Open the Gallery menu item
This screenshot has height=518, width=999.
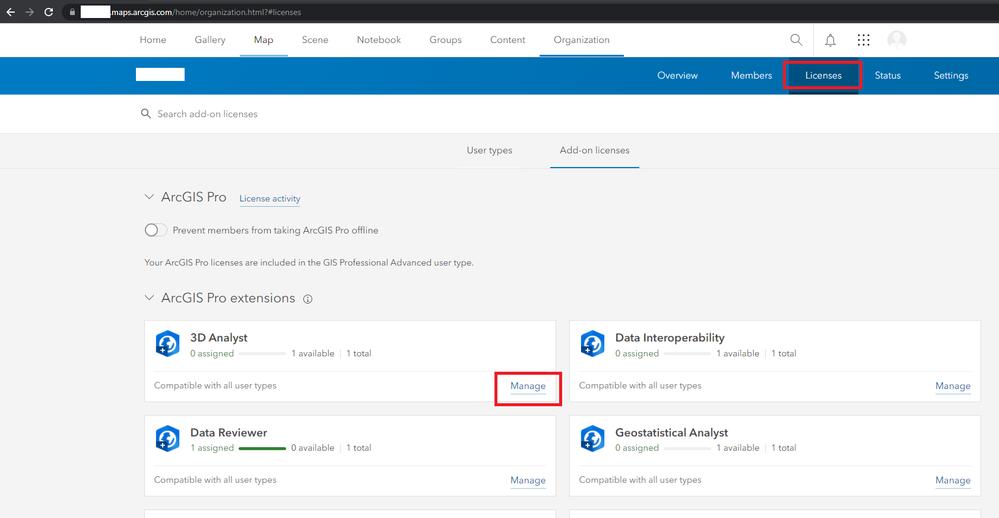pyautogui.click(x=210, y=40)
